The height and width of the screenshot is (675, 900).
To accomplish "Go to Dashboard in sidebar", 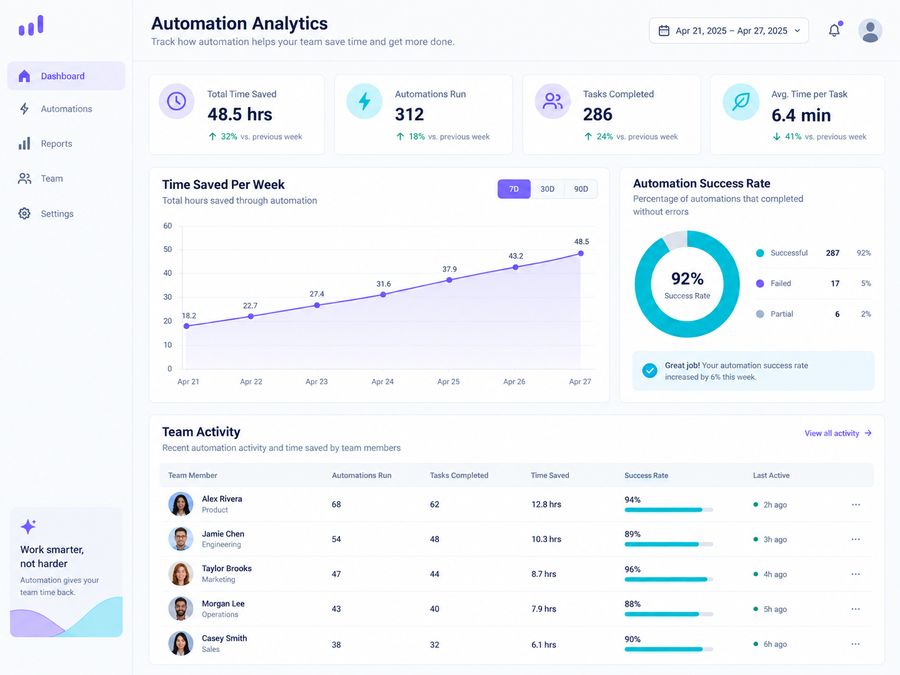I will click(x=66, y=76).
